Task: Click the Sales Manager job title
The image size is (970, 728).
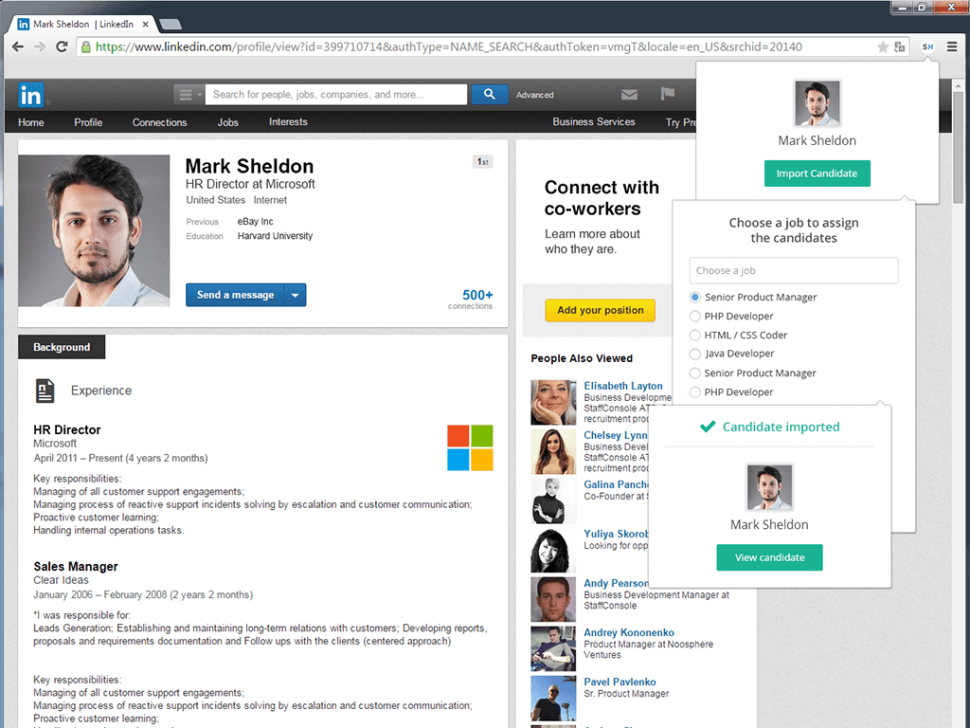Action: 75,567
